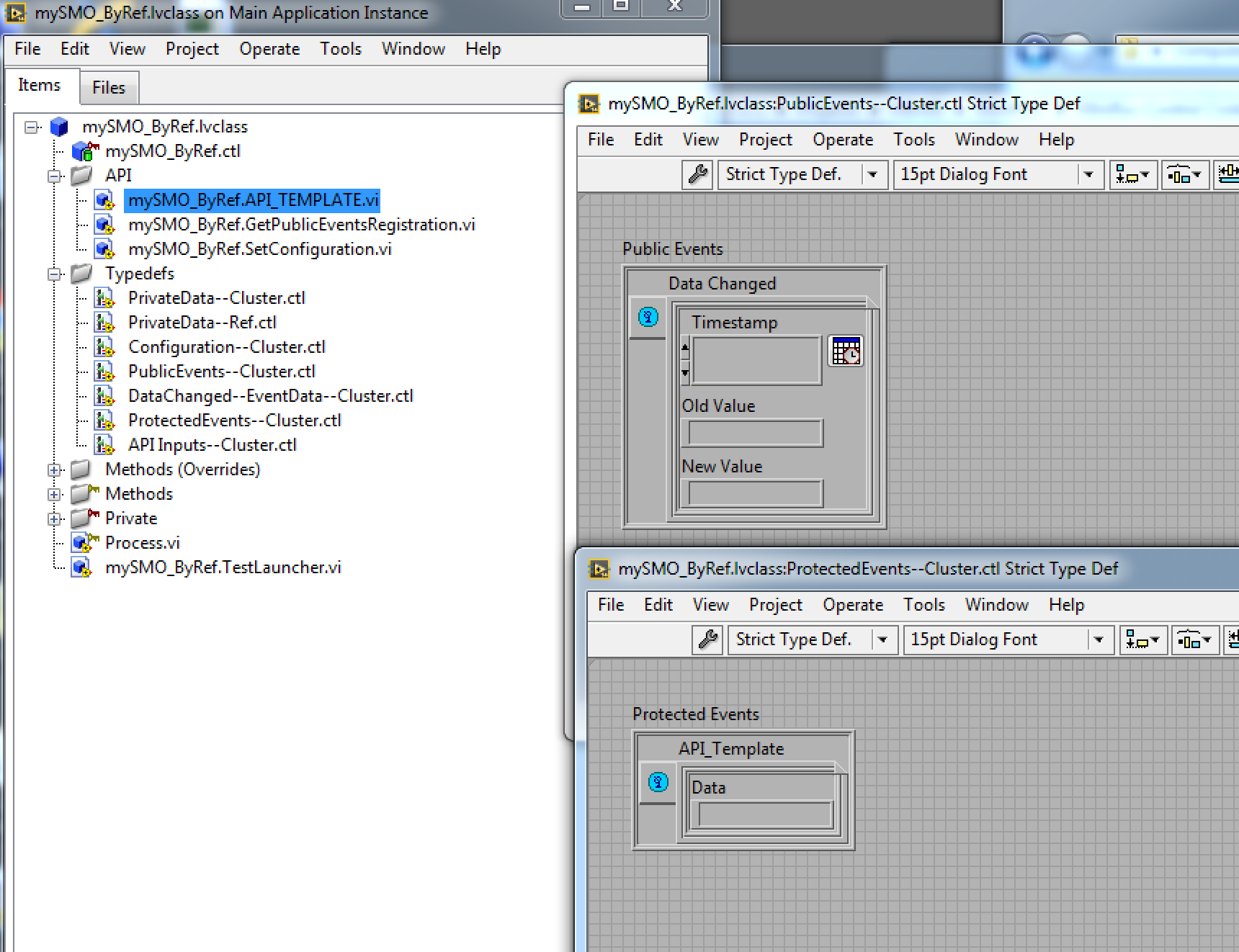
Task: Click the control icon beside ProtectedEvents--Cluster.ctl
Action: pyautogui.click(x=105, y=421)
